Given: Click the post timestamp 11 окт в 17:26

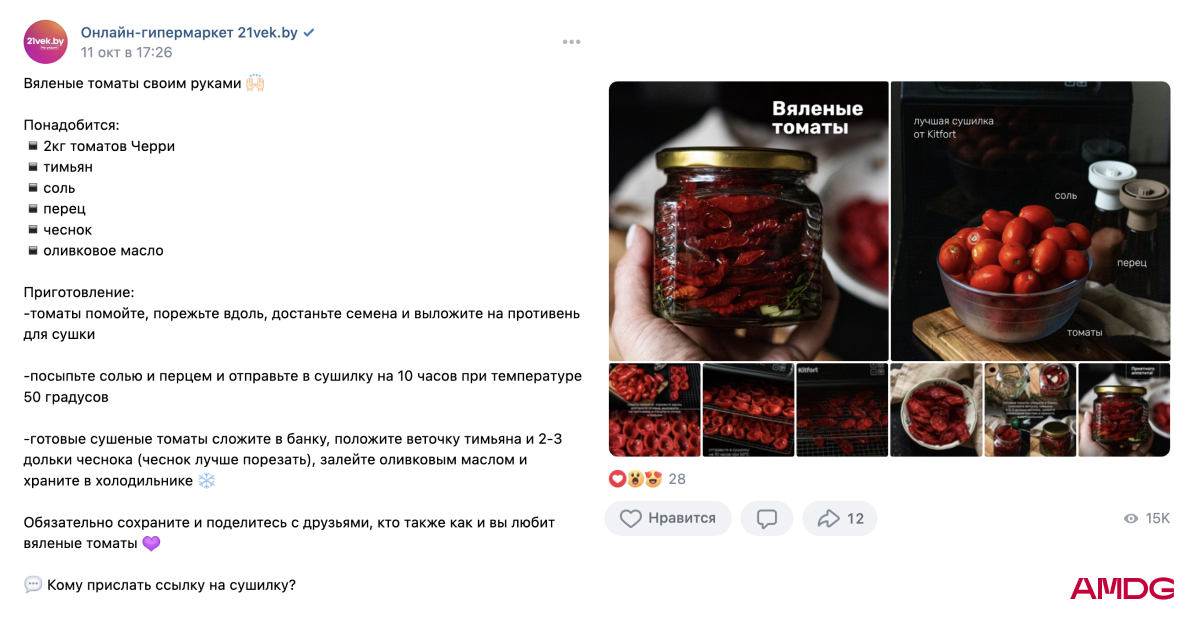Looking at the screenshot, I should [x=126, y=52].
